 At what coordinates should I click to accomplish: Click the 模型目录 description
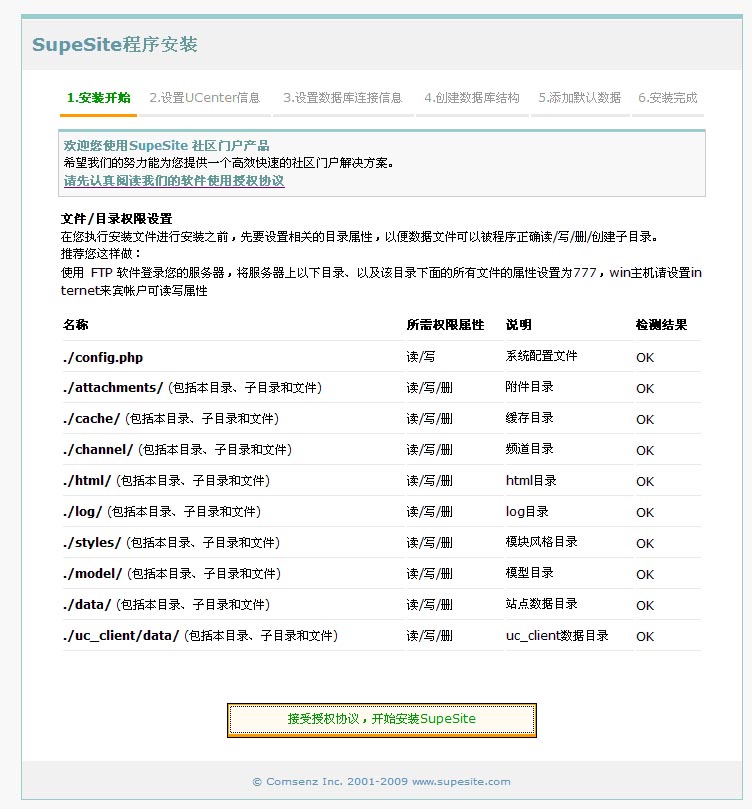(x=530, y=572)
